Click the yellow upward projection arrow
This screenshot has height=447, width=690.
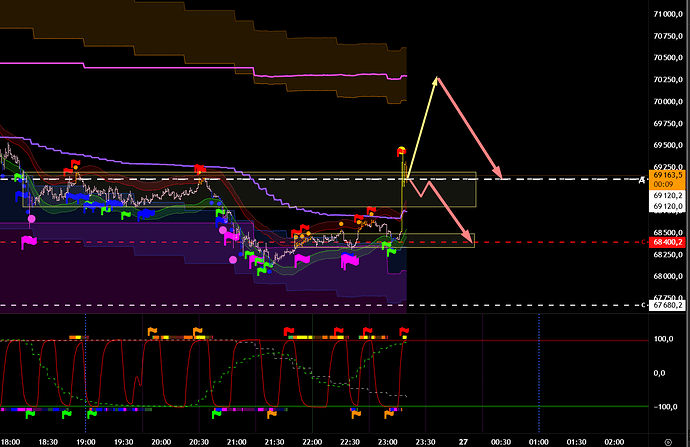(420, 130)
